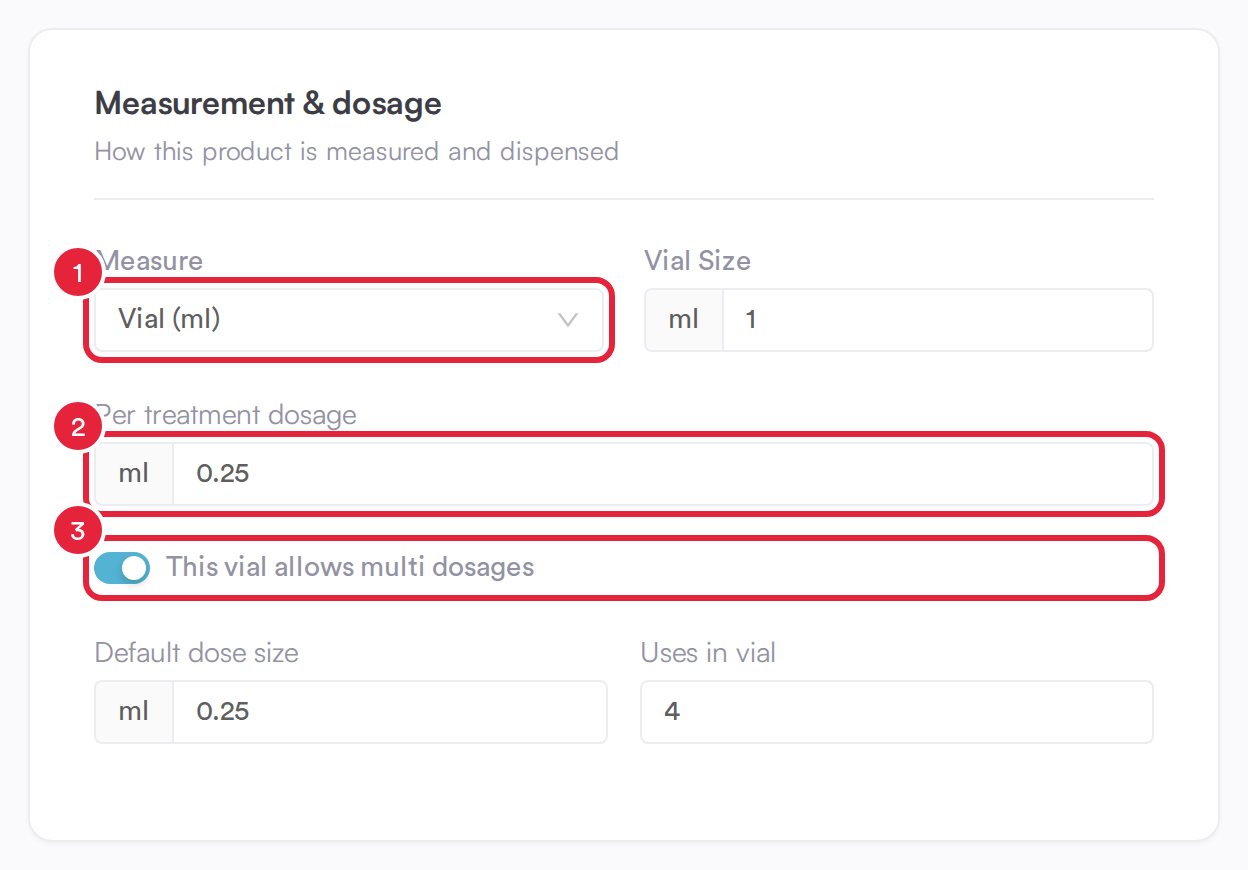This screenshot has height=870, width=1248.
Task: Toggle the multi dosages vial switch
Action: (122, 568)
